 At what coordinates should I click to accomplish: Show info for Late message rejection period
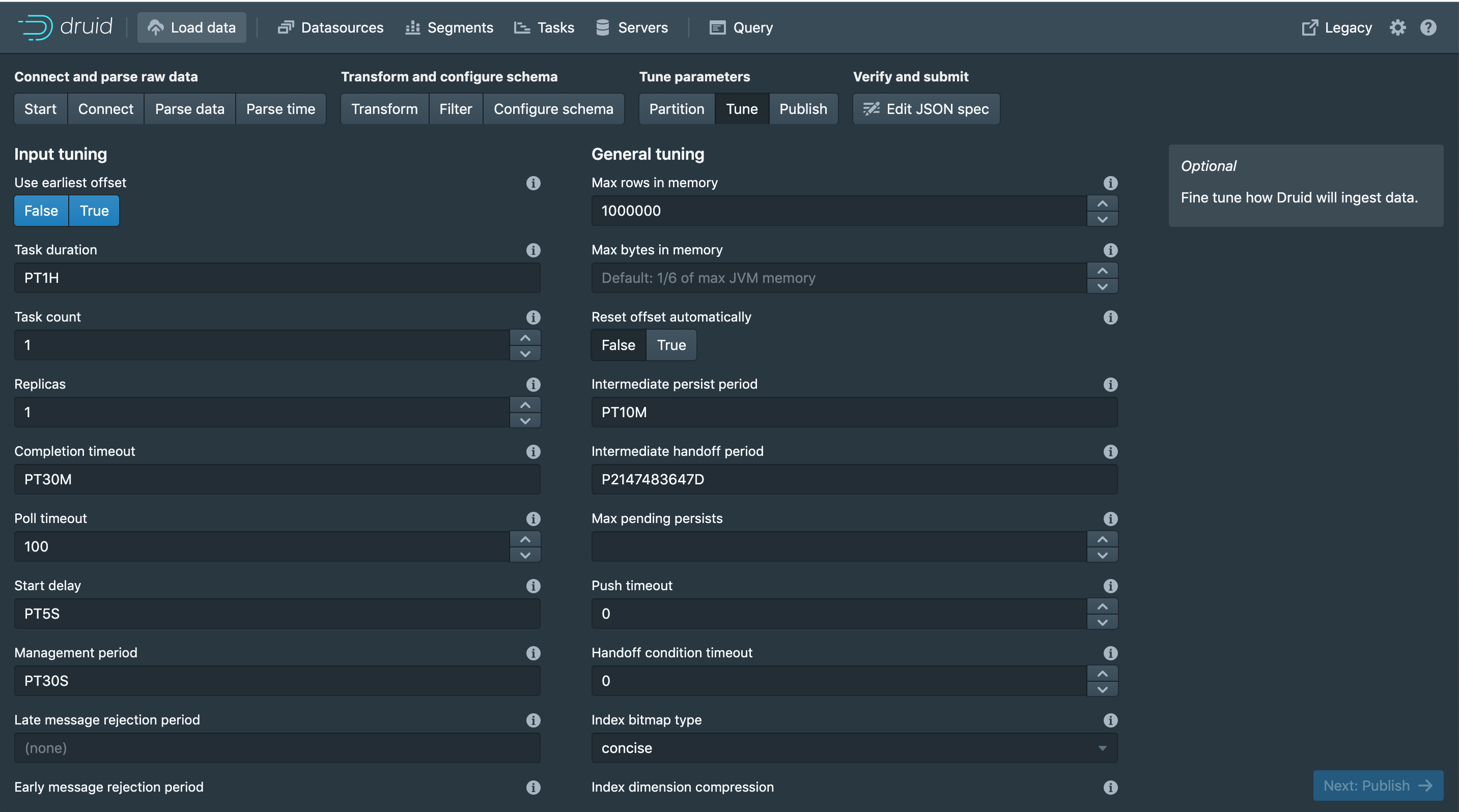pos(533,720)
